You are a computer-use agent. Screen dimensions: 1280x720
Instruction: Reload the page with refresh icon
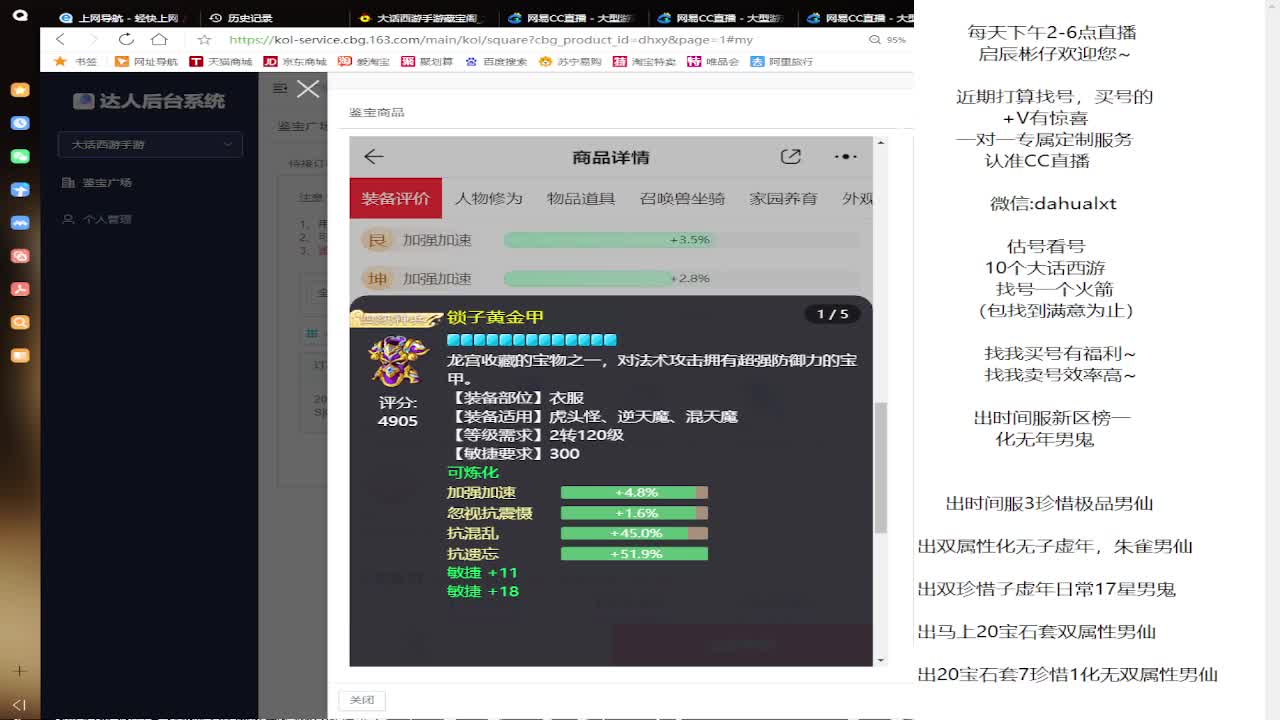126,39
